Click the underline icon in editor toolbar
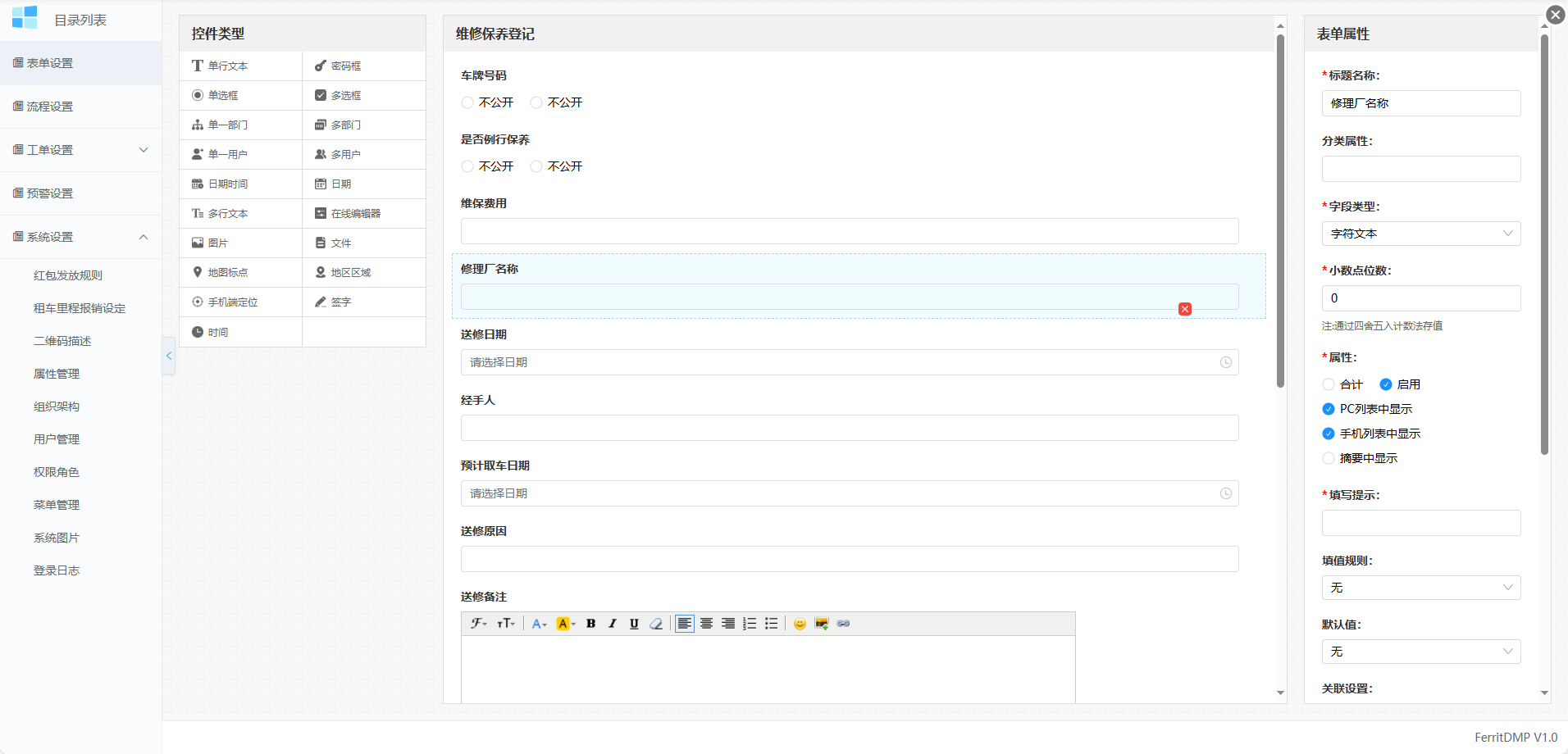The height and width of the screenshot is (754, 1568). 634,624
